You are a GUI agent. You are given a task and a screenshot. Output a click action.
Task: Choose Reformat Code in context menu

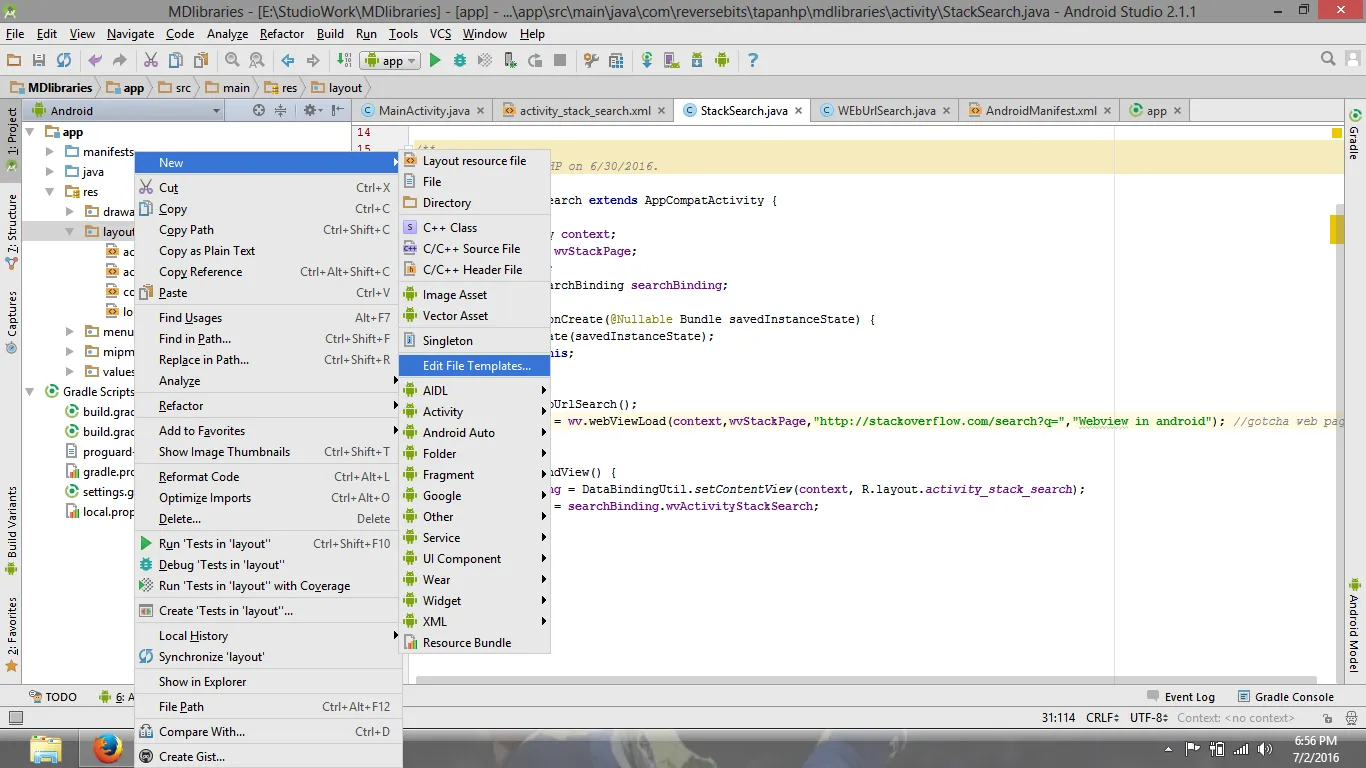(268, 477)
